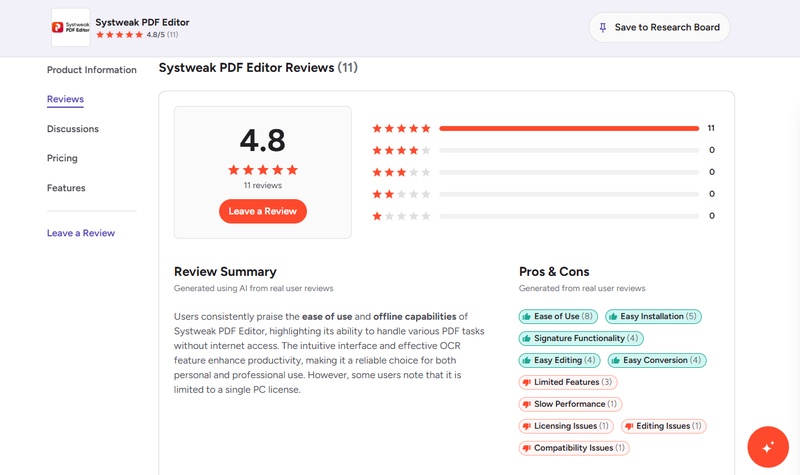
Task: Open the AI assistant sparkle button
Action: [x=768, y=447]
